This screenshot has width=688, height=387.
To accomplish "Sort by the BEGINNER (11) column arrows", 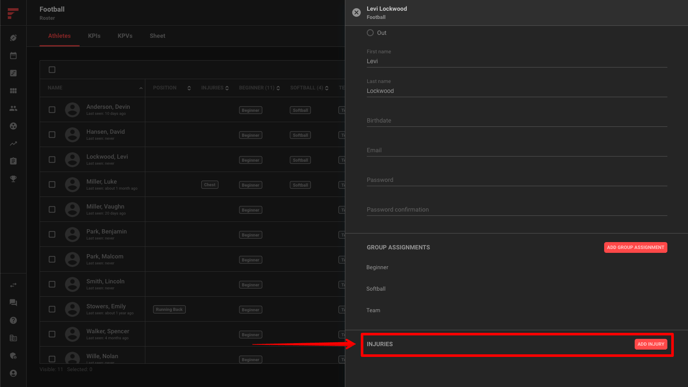I will click(x=278, y=88).
